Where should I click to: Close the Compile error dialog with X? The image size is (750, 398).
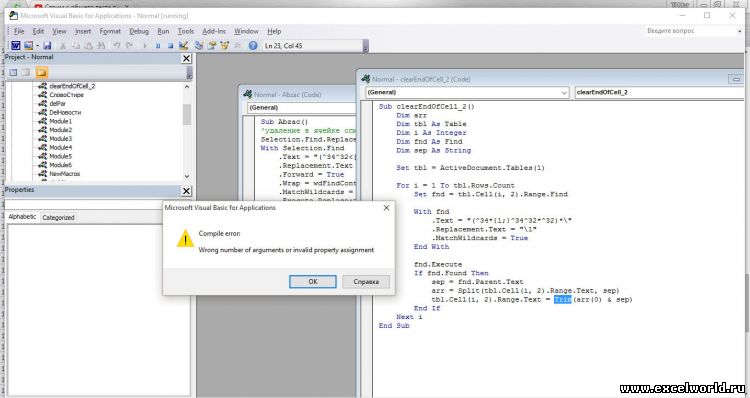(386, 208)
